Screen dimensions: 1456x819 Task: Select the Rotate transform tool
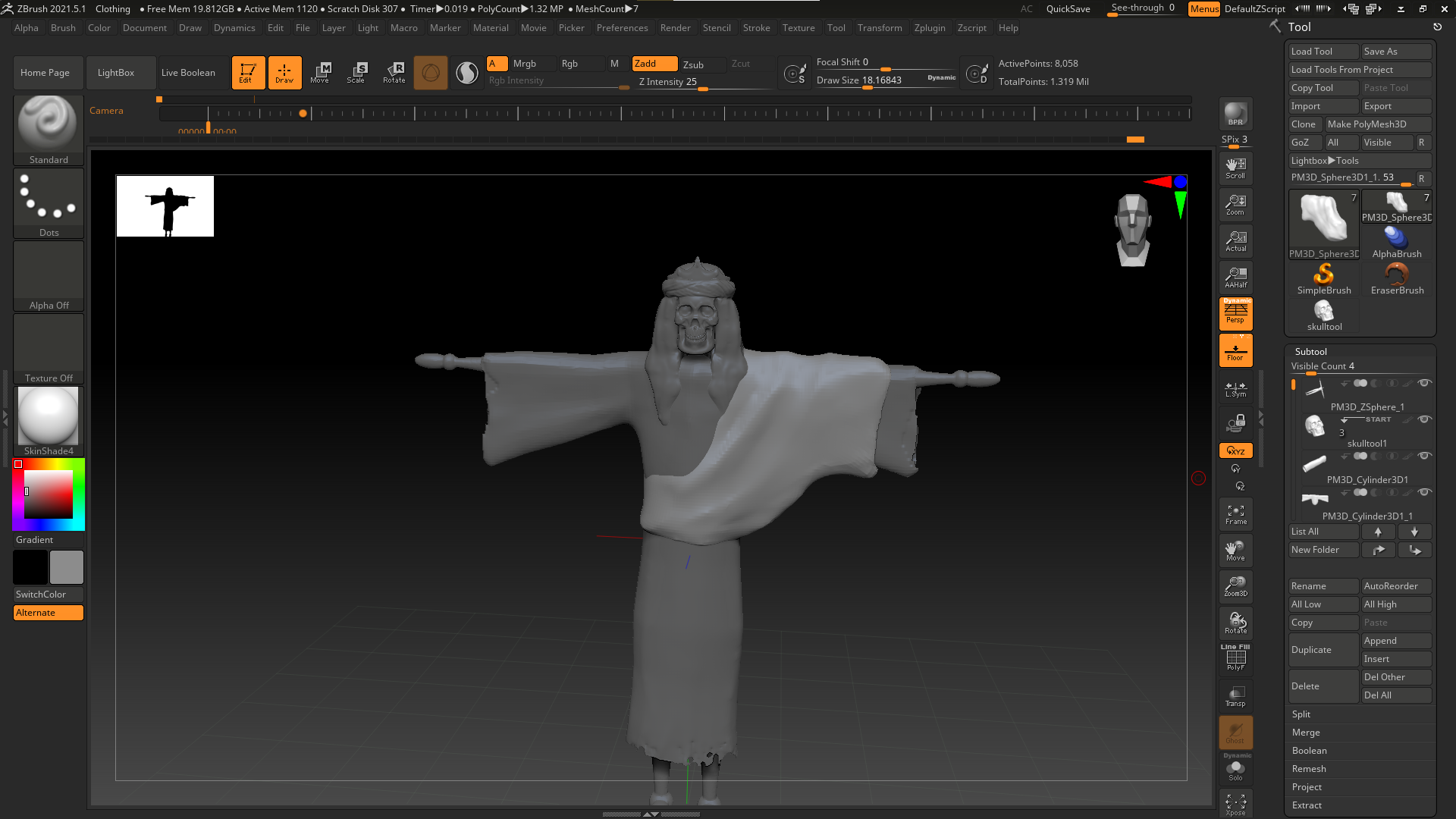pyautogui.click(x=394, y=73)
